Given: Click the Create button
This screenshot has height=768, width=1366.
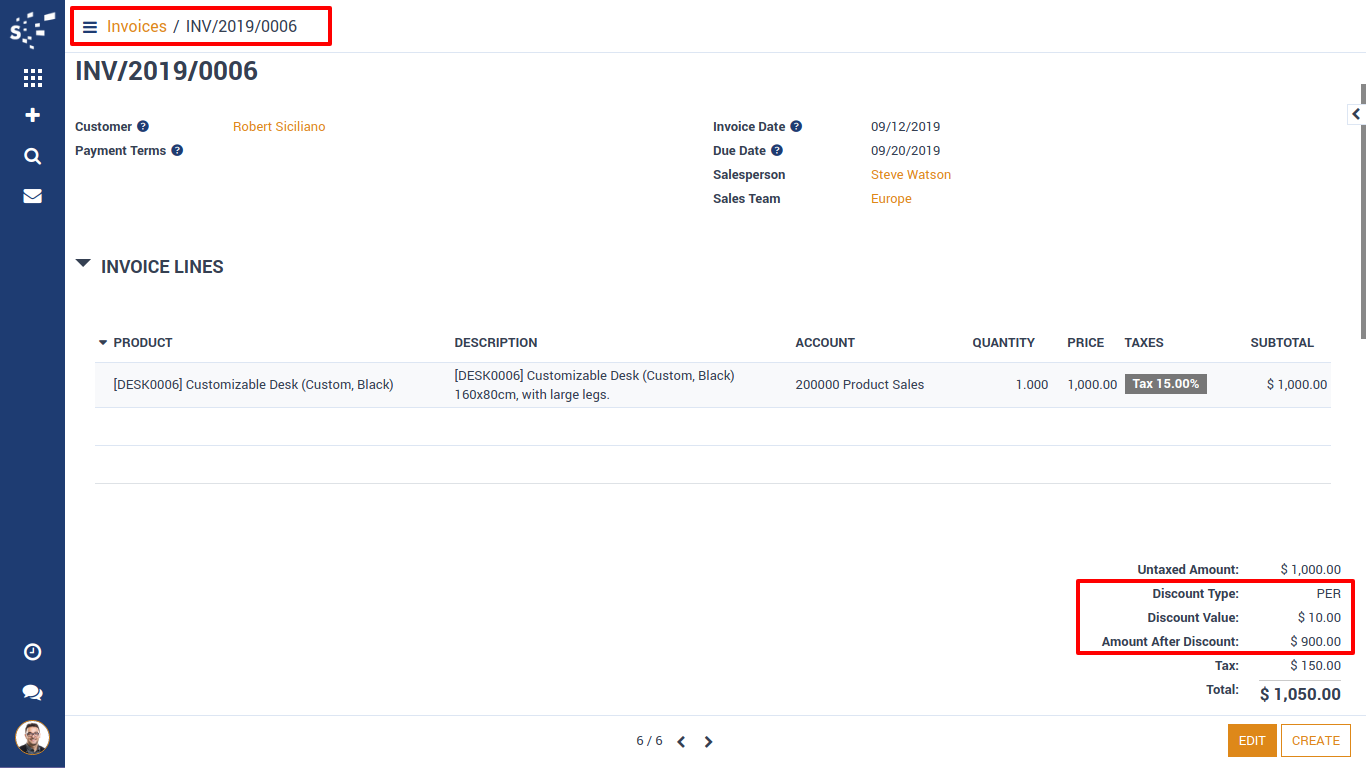Looking at the screenshot, I should click(x=1315, y=741).
